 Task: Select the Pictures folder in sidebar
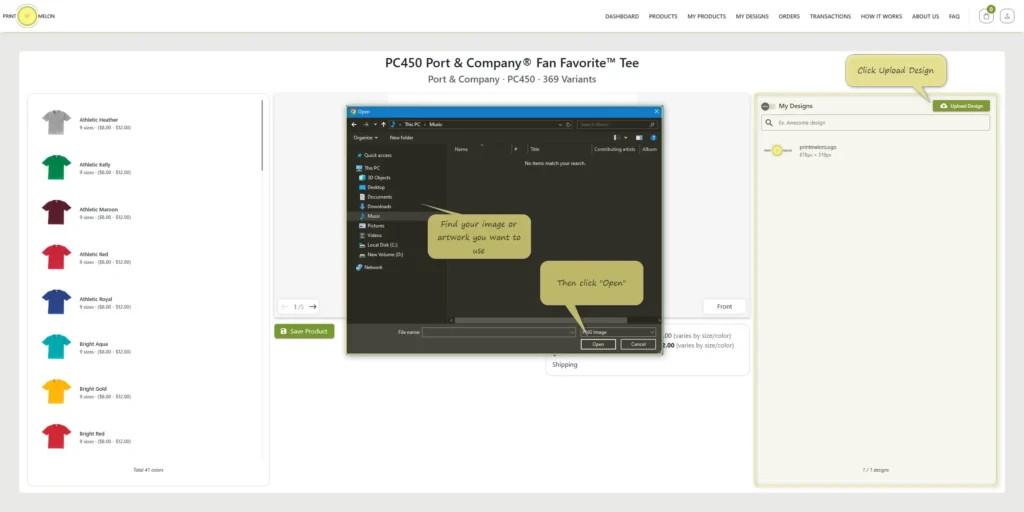coord(376,225)
